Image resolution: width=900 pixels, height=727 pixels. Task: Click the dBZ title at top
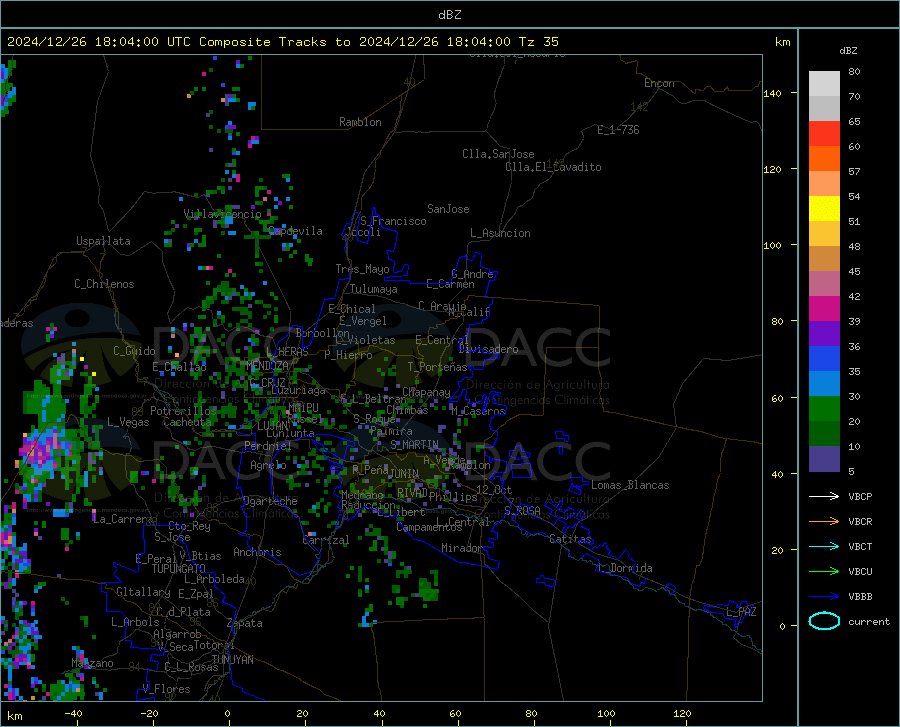[x=449, y=15]
